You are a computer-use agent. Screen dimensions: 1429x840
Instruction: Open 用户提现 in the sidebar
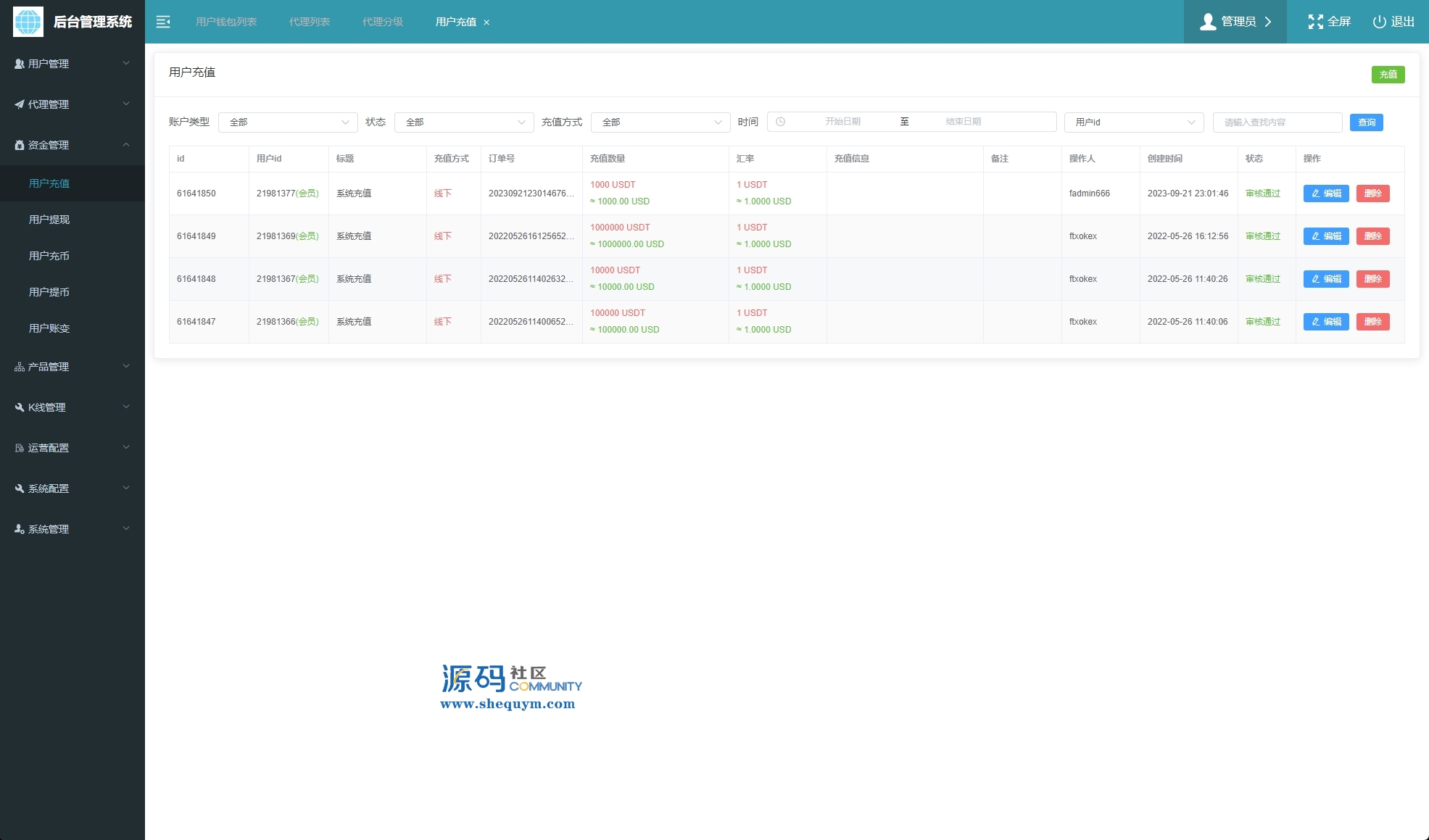pyautogui.click(x=49, y=220)
